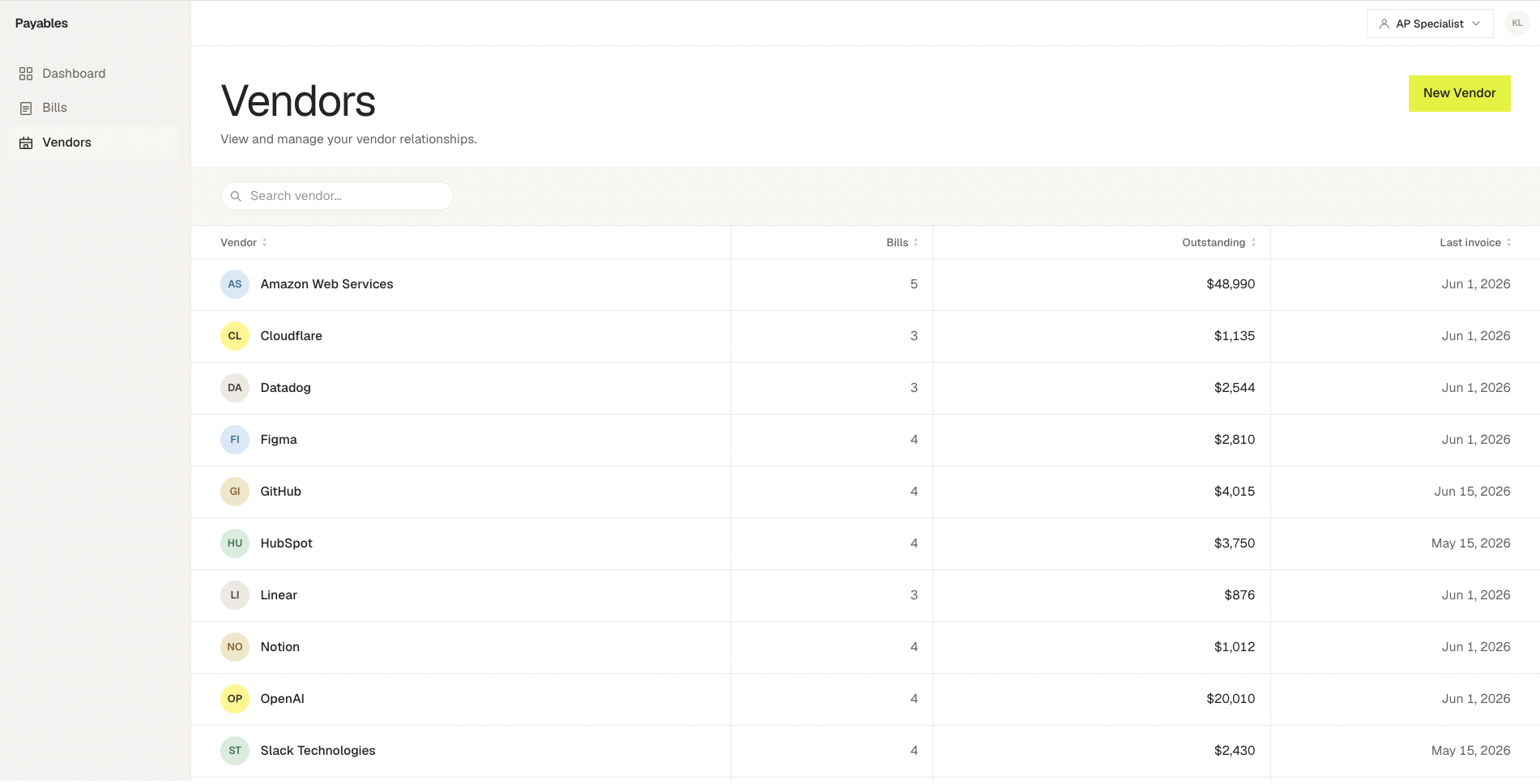Open the Payables home logo text
Image resolution: width=1540 pixels, height=784 pixels.
(x=41, y=23)
